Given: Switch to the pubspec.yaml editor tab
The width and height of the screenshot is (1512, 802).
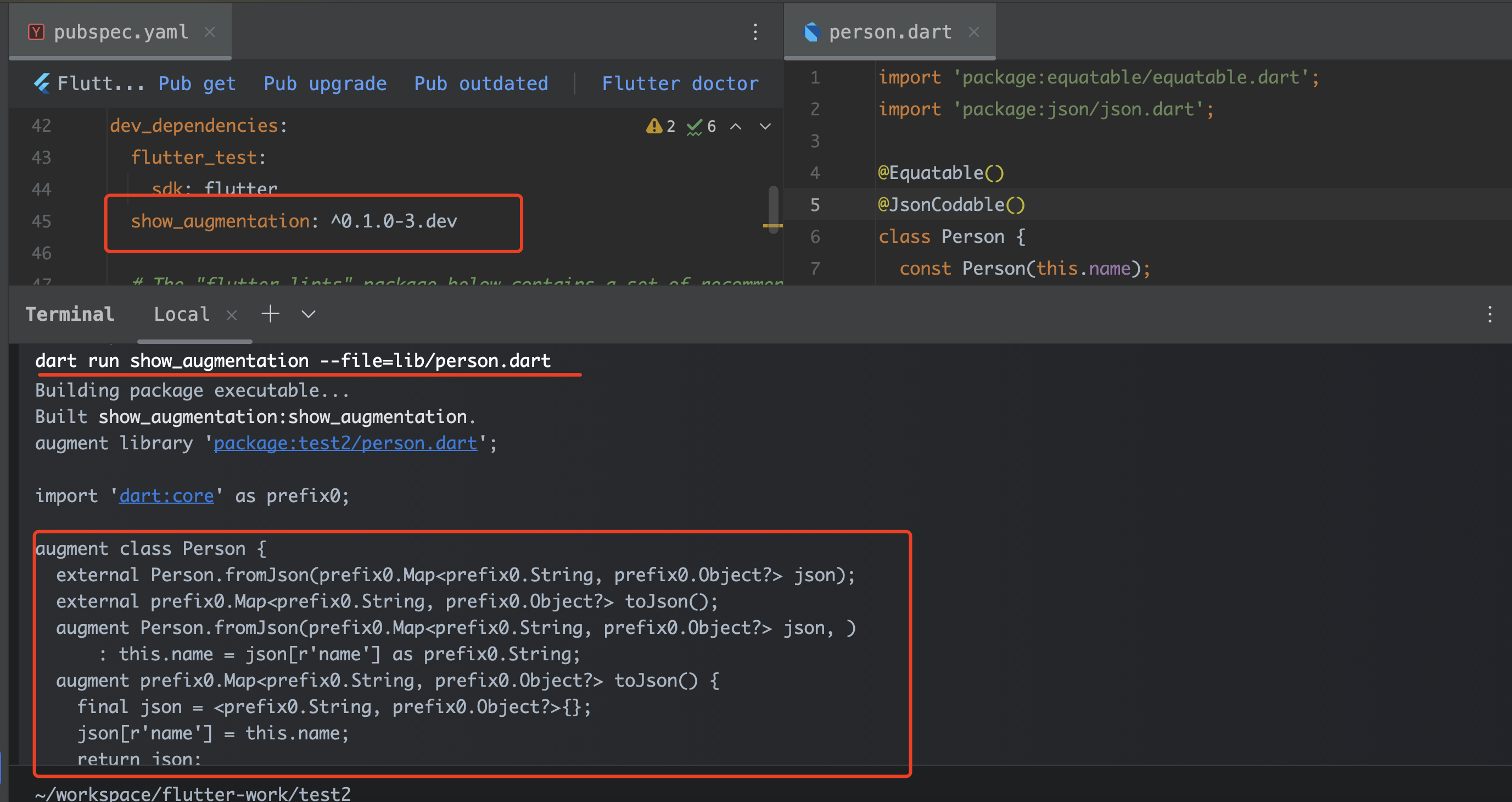Looking at the screenshot, I should pos(120,32).
